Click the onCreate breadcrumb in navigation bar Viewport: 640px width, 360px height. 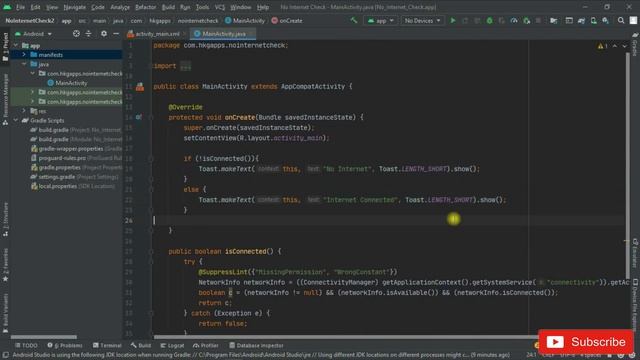[287, 20]
